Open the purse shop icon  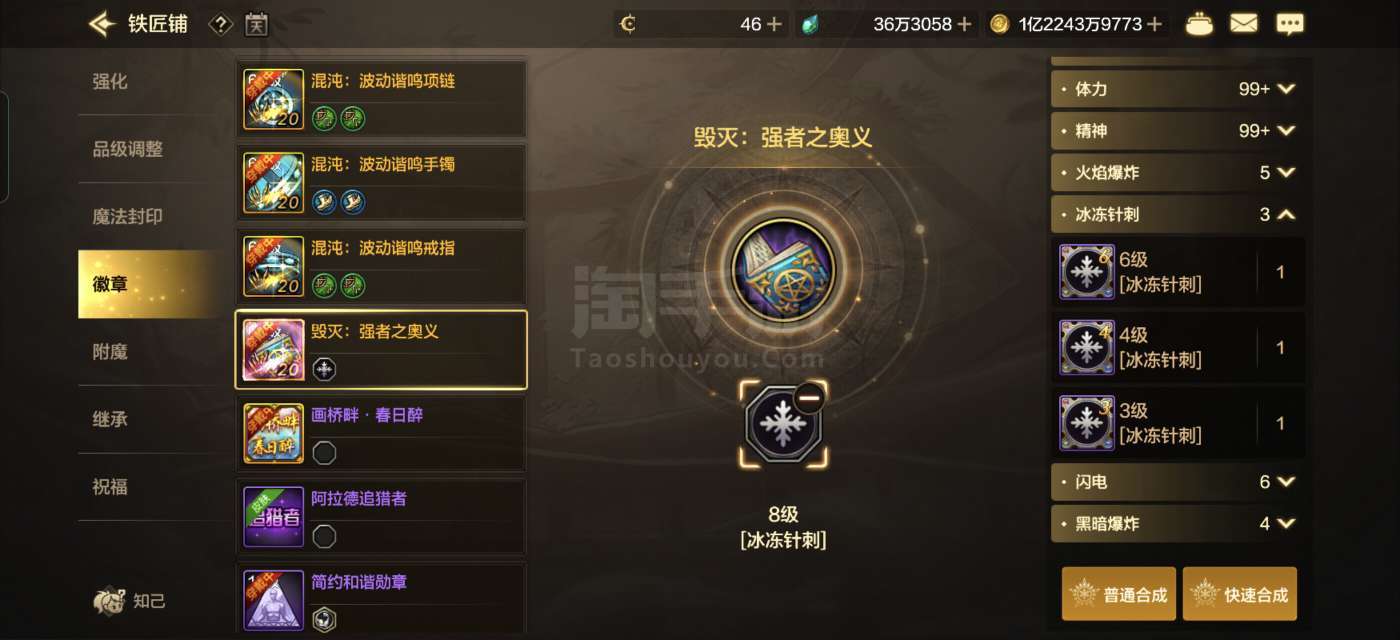click(1199, 24)
